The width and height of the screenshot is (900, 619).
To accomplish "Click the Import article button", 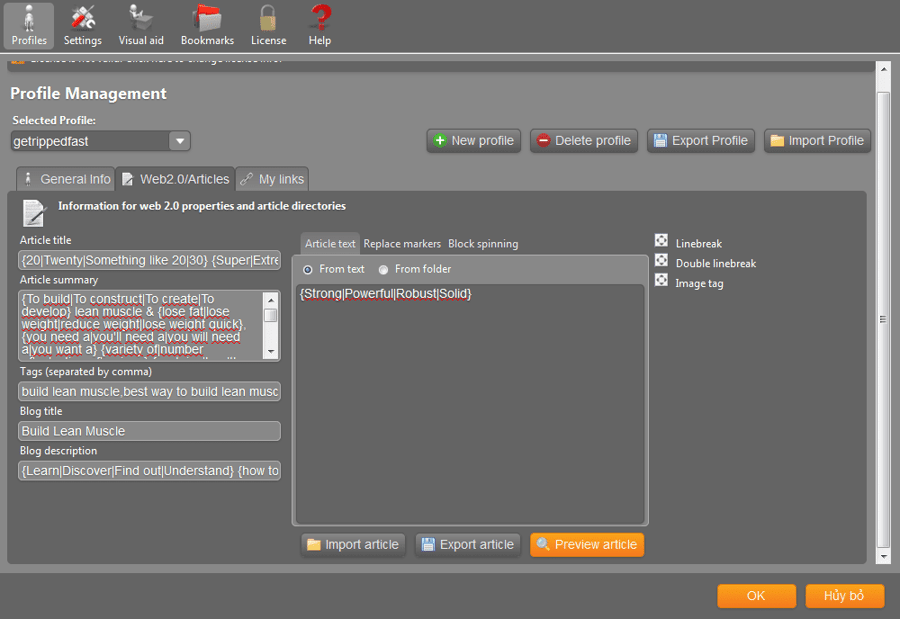I will (353, 544).
